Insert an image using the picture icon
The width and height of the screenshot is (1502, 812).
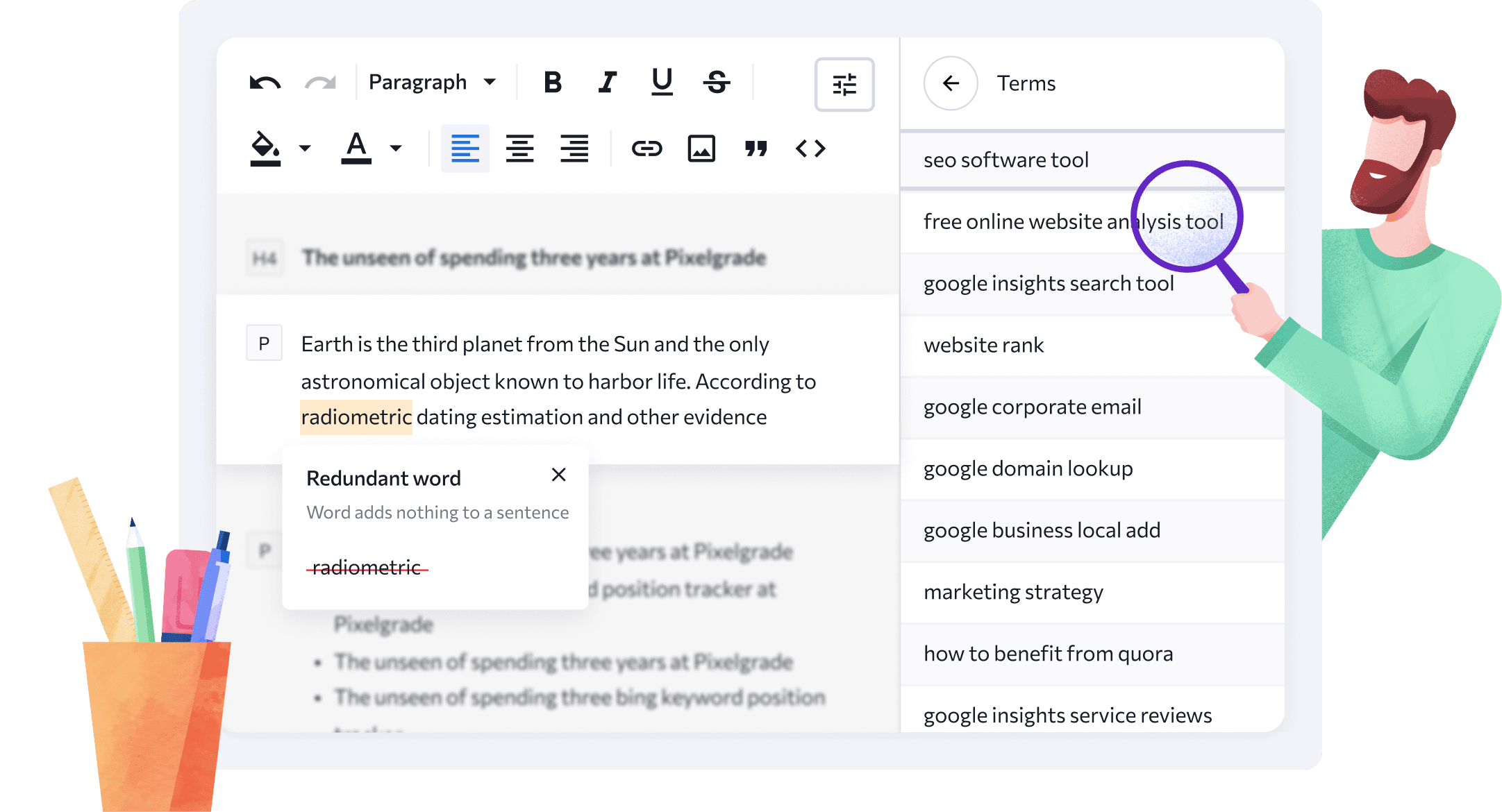point(701,149)
